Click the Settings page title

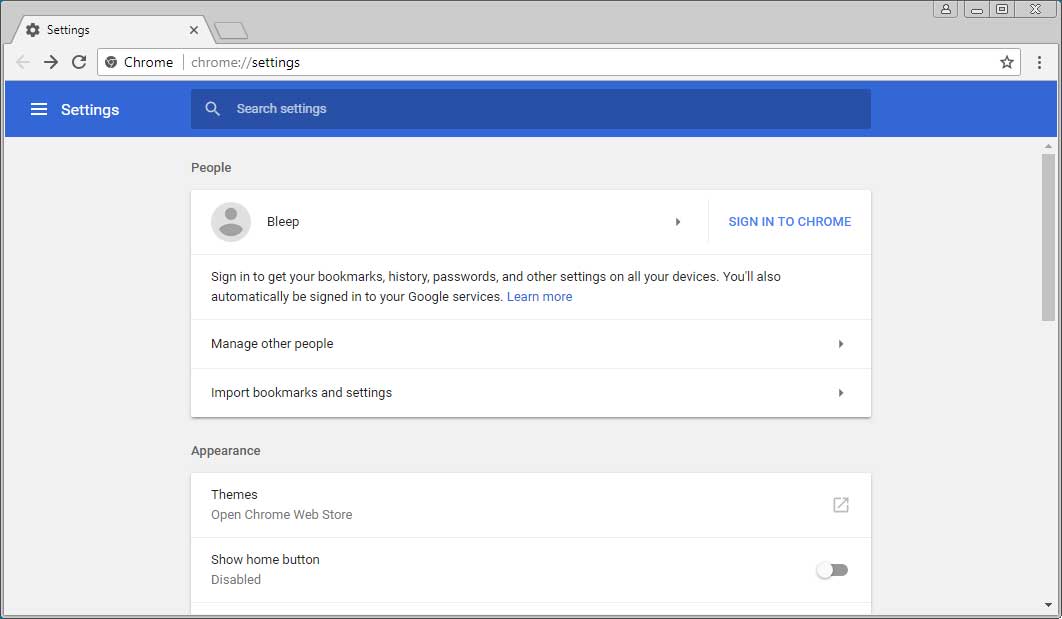coord(90,110)
